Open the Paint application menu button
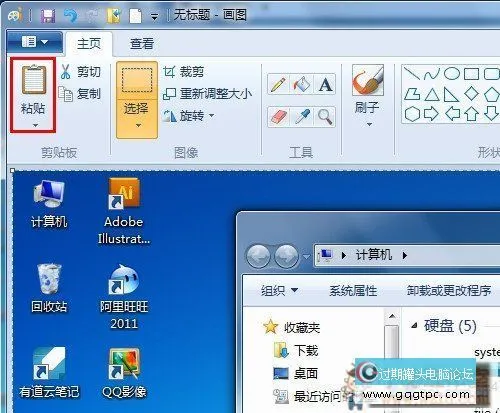The width and height of the screenshot is (500, 413). (x=34, y=42)
